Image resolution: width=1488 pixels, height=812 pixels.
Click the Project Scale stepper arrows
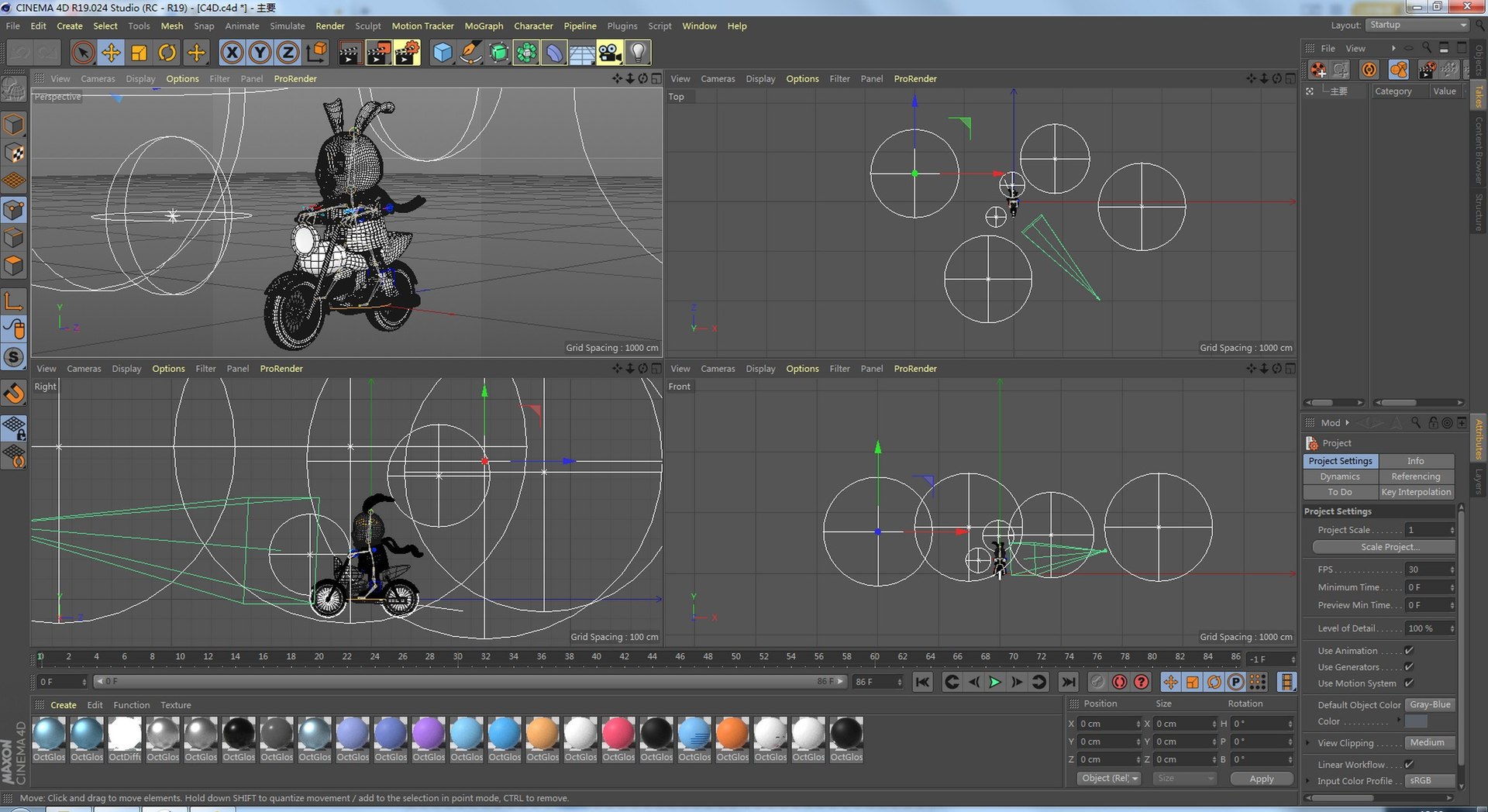pos(1452,530)
